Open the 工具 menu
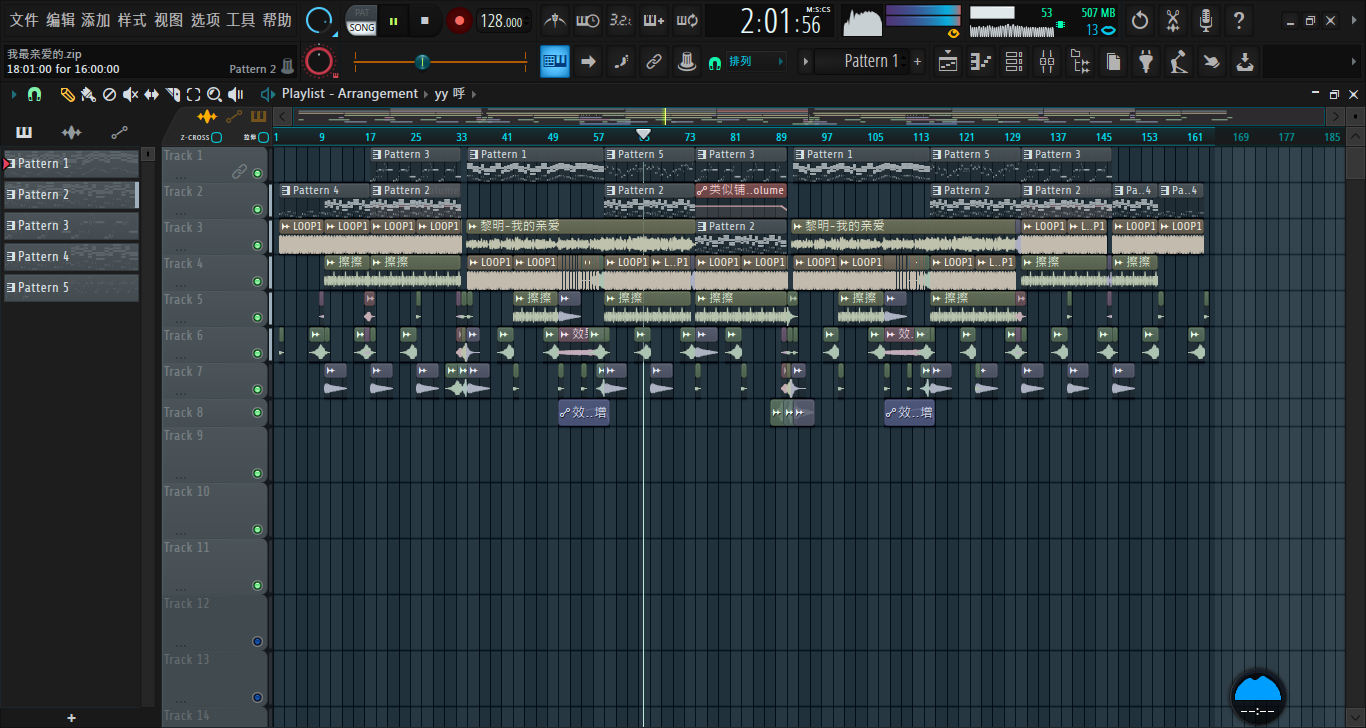The image size is (1366, 728). click(240, 20)
